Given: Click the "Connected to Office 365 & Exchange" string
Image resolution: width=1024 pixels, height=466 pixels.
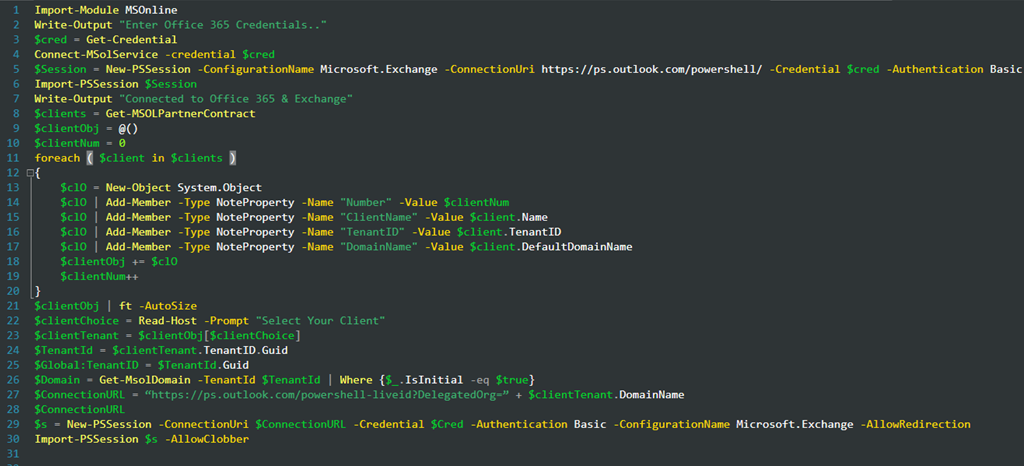Looking at the screenshot, I should pos(235,98).
